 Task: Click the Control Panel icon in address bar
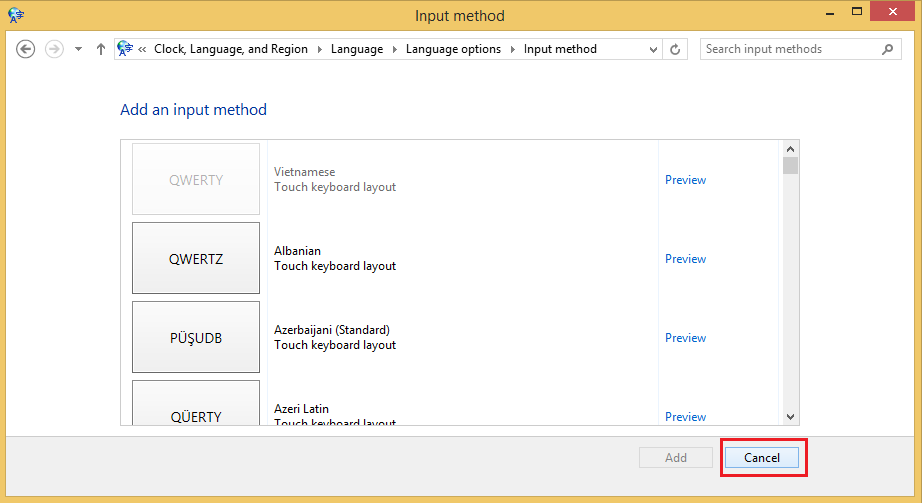point(126,48)
